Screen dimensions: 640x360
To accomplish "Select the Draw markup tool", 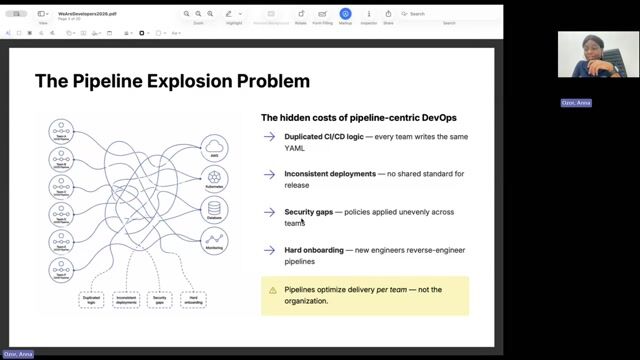I will [x=52, y=33].
